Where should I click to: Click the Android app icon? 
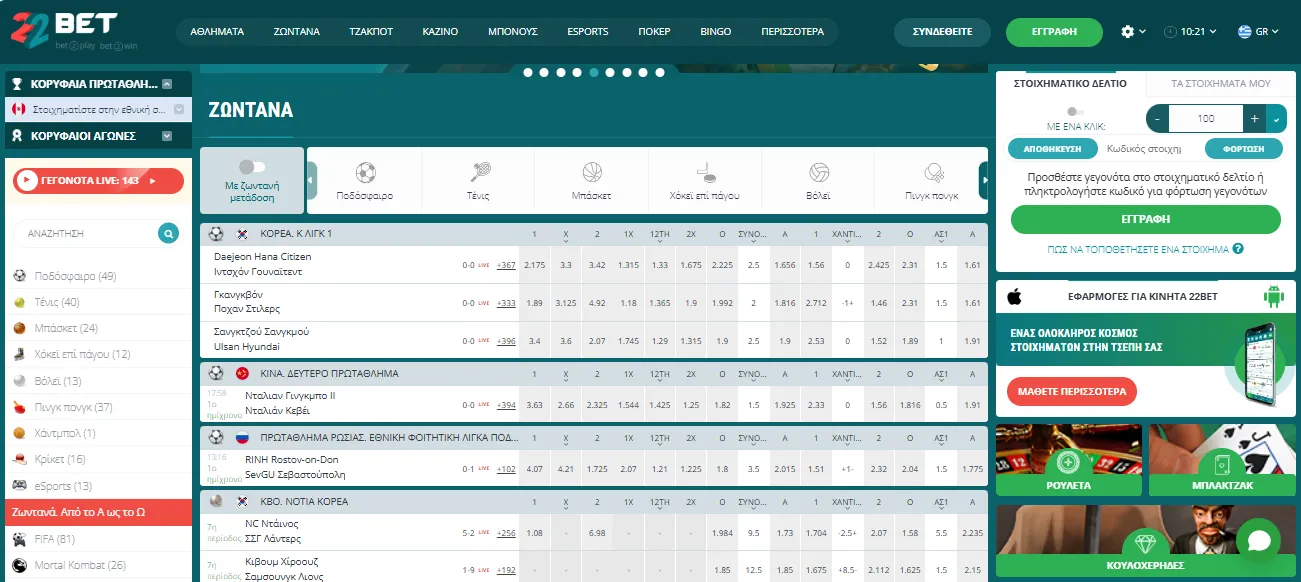[x=1273, y=296]
